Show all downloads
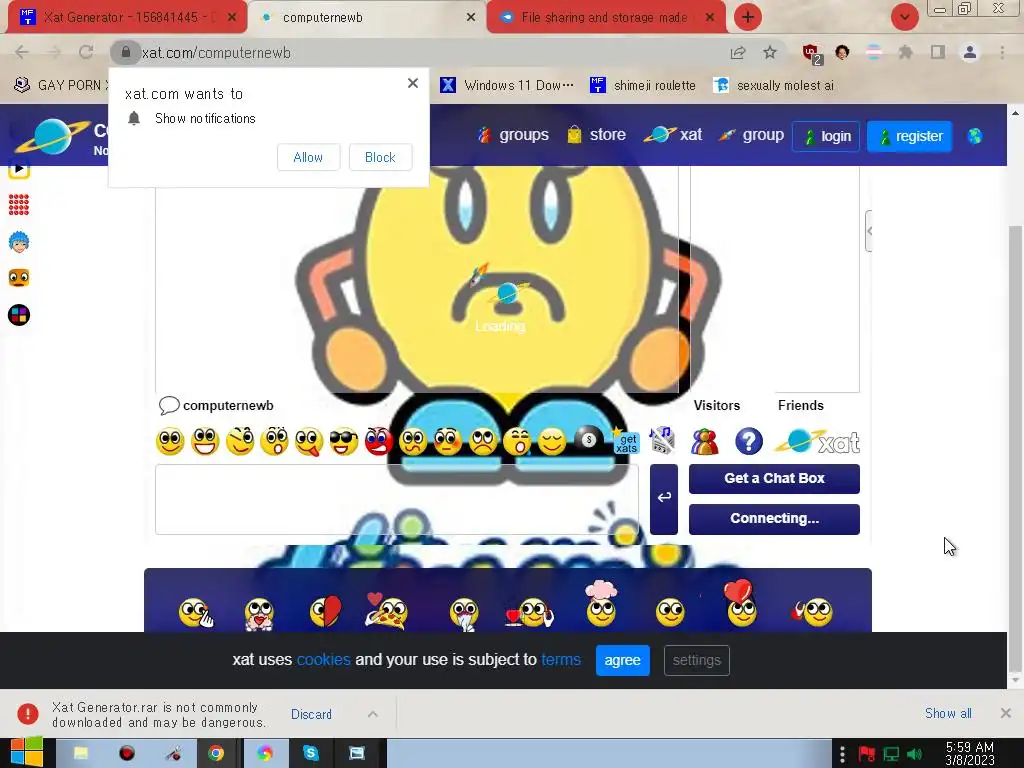Screen dimensions: 1024x768 (948, 713)
